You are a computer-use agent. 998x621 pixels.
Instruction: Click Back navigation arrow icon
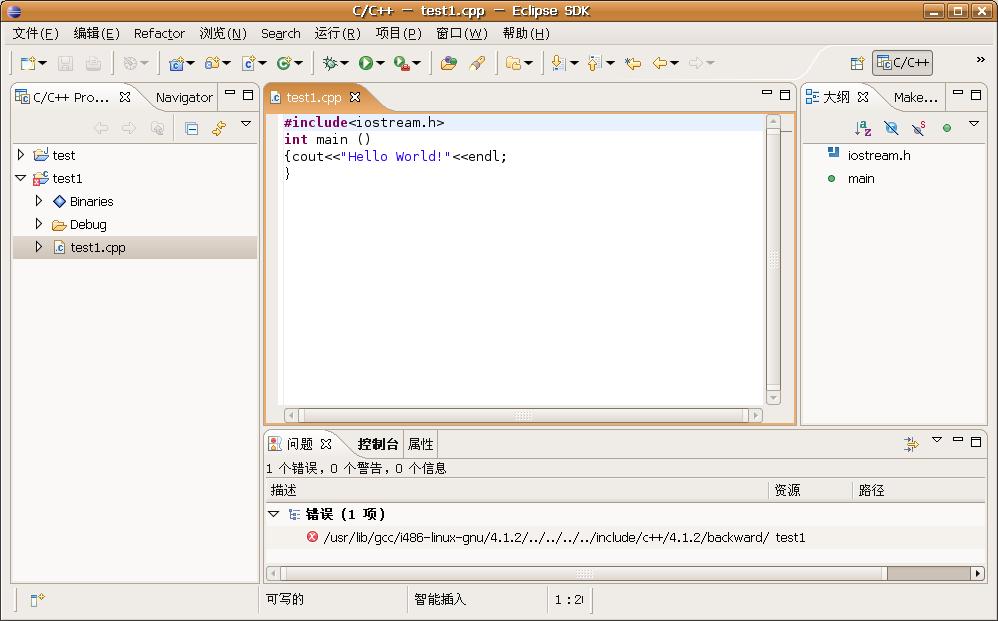click(660, 63)
